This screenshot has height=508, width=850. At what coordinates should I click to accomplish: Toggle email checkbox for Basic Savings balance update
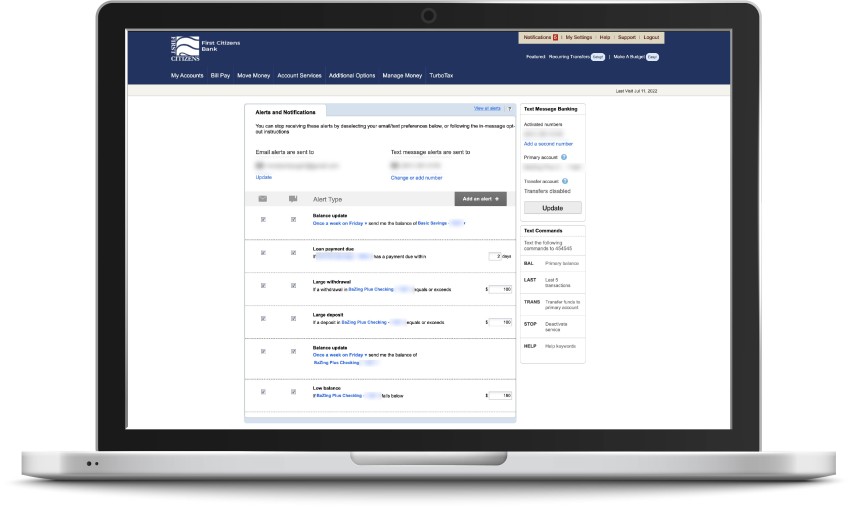coord(263,220)
